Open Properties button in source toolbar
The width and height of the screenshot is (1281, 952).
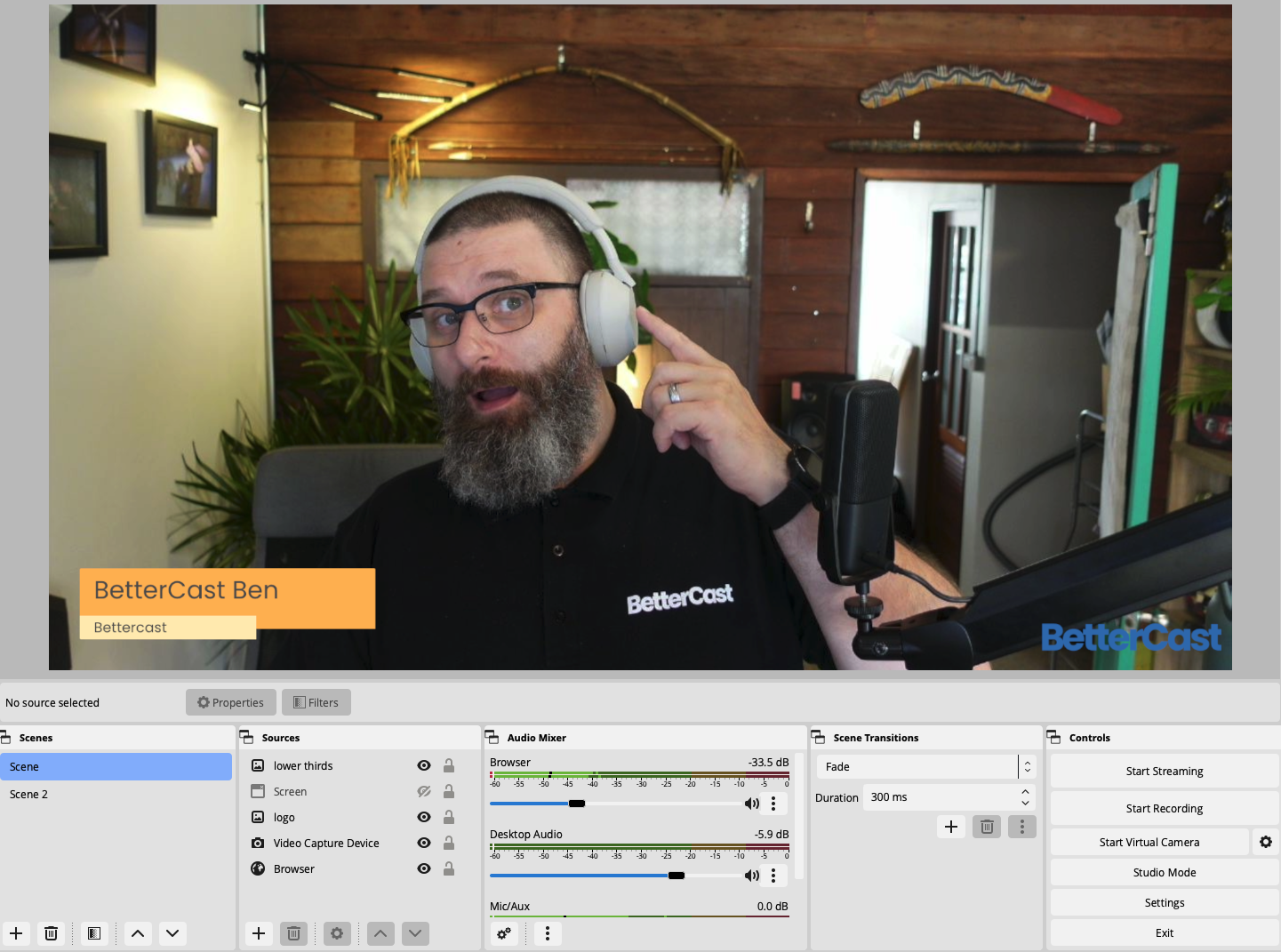[231, 702]
